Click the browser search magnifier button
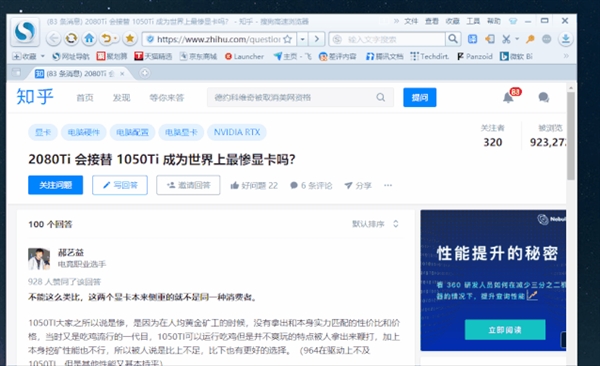The height and width of the screenshot is (366, 600). point(453,39)
